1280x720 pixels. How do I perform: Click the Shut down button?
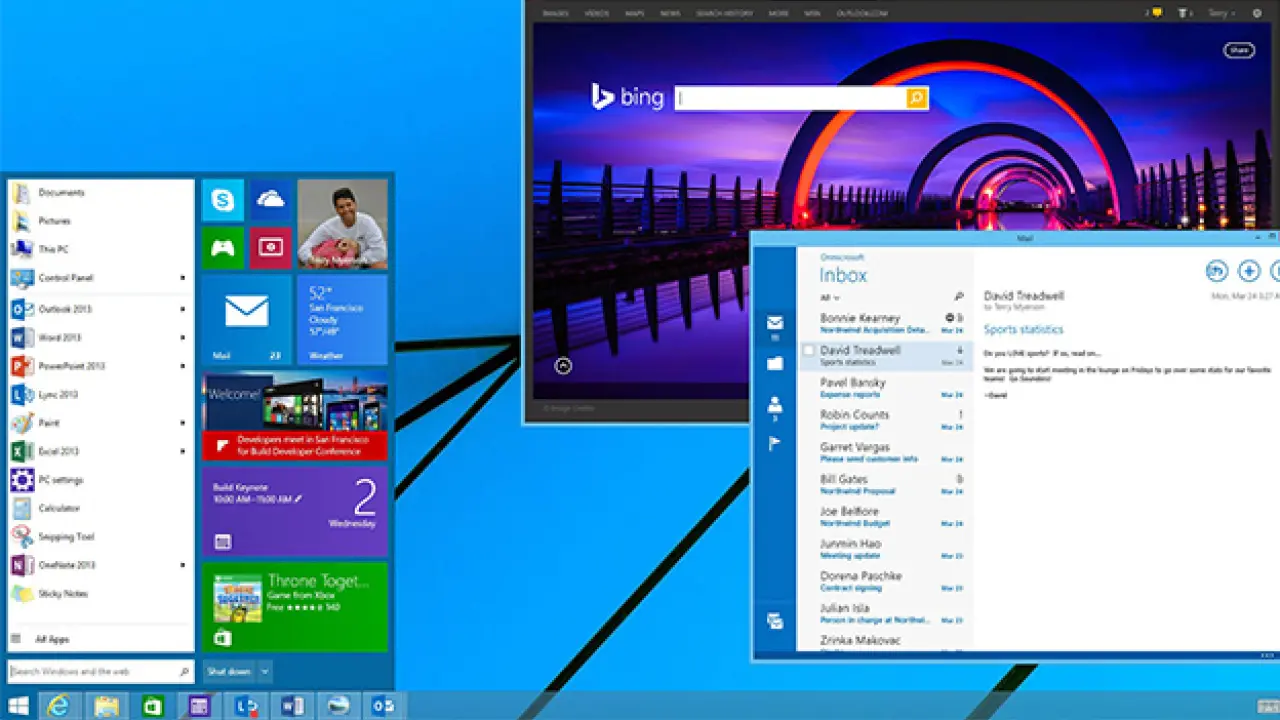click(230, 671)
